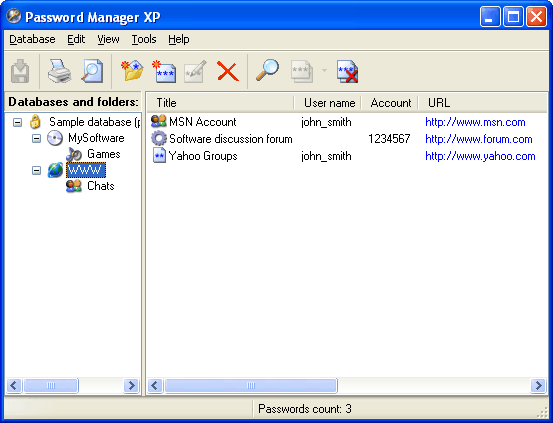Click the New Folder toolbar icon
553x423 pixels.
(132, 71)
